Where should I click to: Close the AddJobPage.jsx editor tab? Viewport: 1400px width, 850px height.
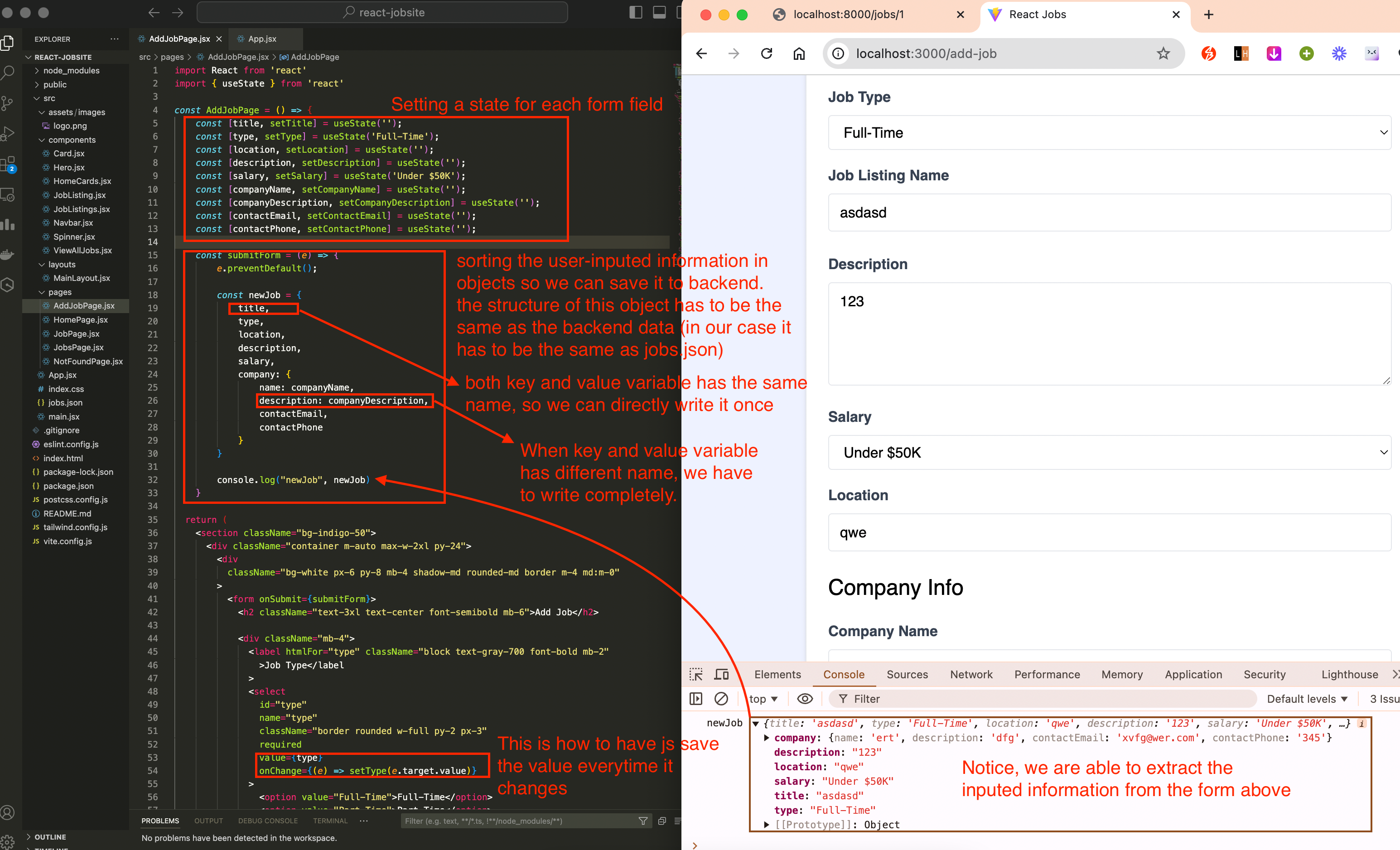[x=219, y=39]
